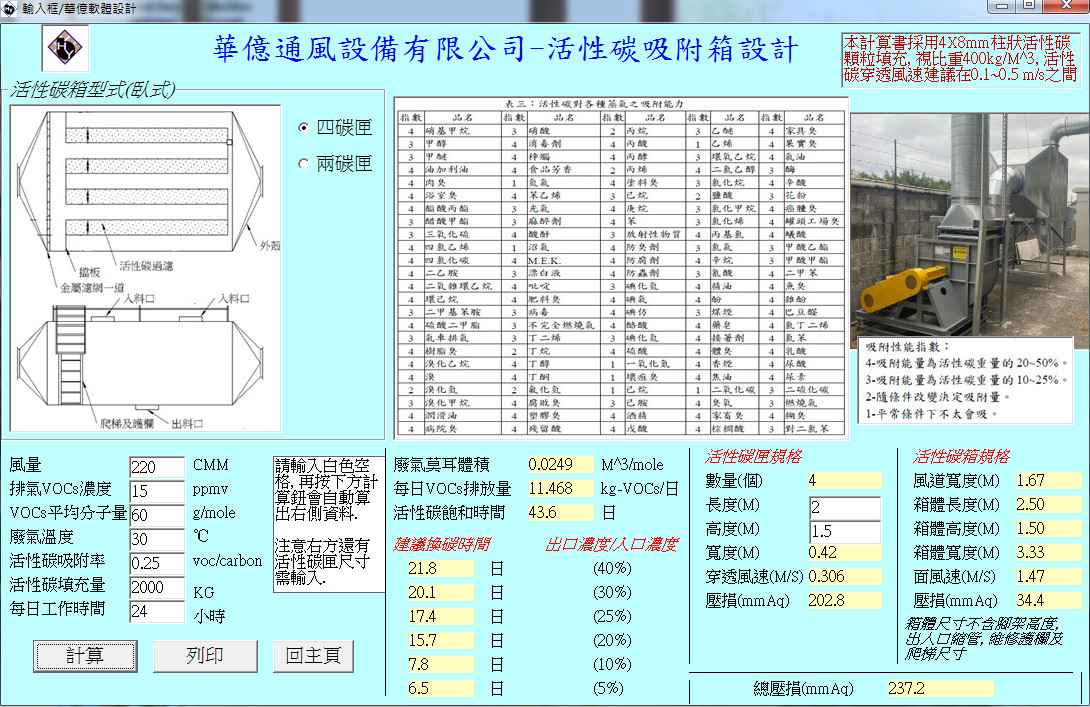
Task: Click the 總壓損 value 237.2
Action: pos(940,688)
